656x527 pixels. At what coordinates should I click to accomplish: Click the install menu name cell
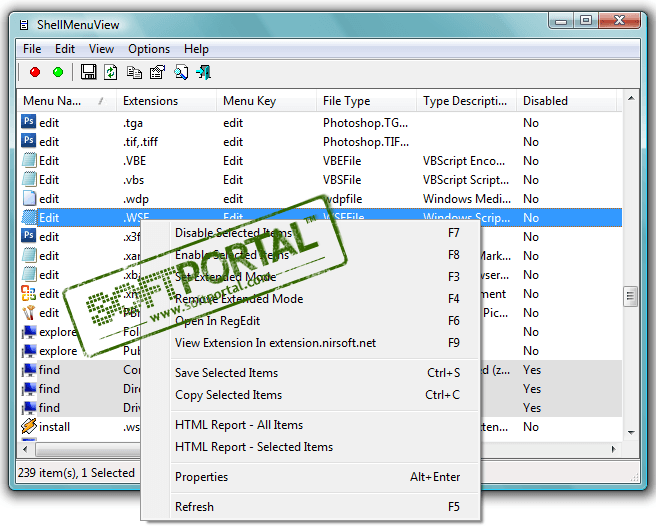[54, 427]
